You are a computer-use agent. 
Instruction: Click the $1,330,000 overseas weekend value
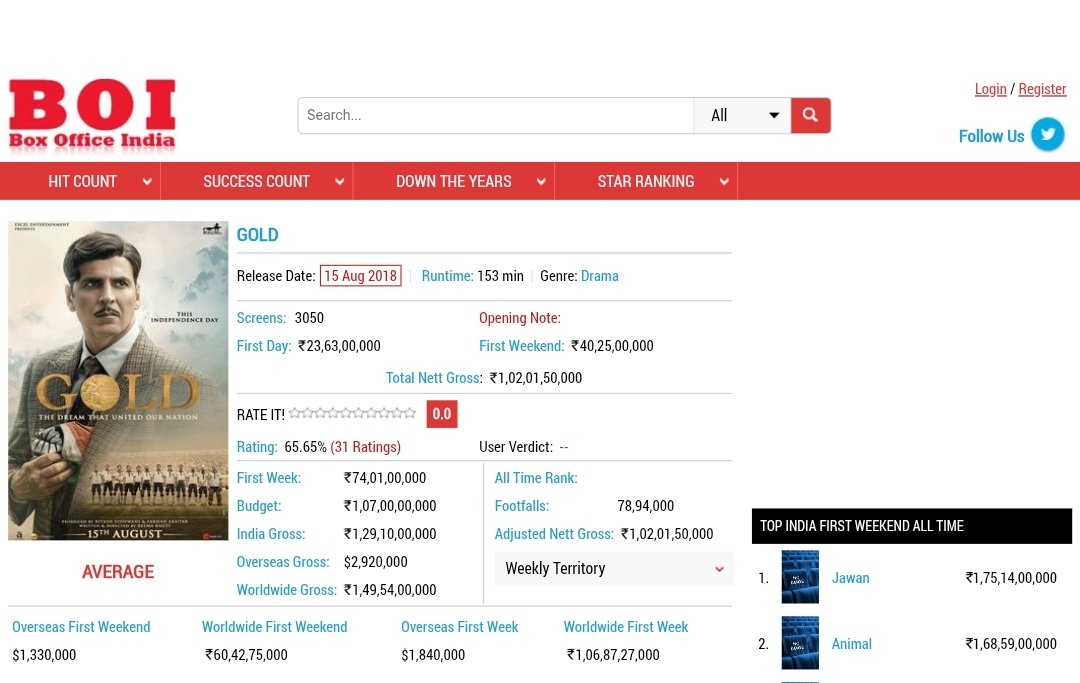point(44,655)
